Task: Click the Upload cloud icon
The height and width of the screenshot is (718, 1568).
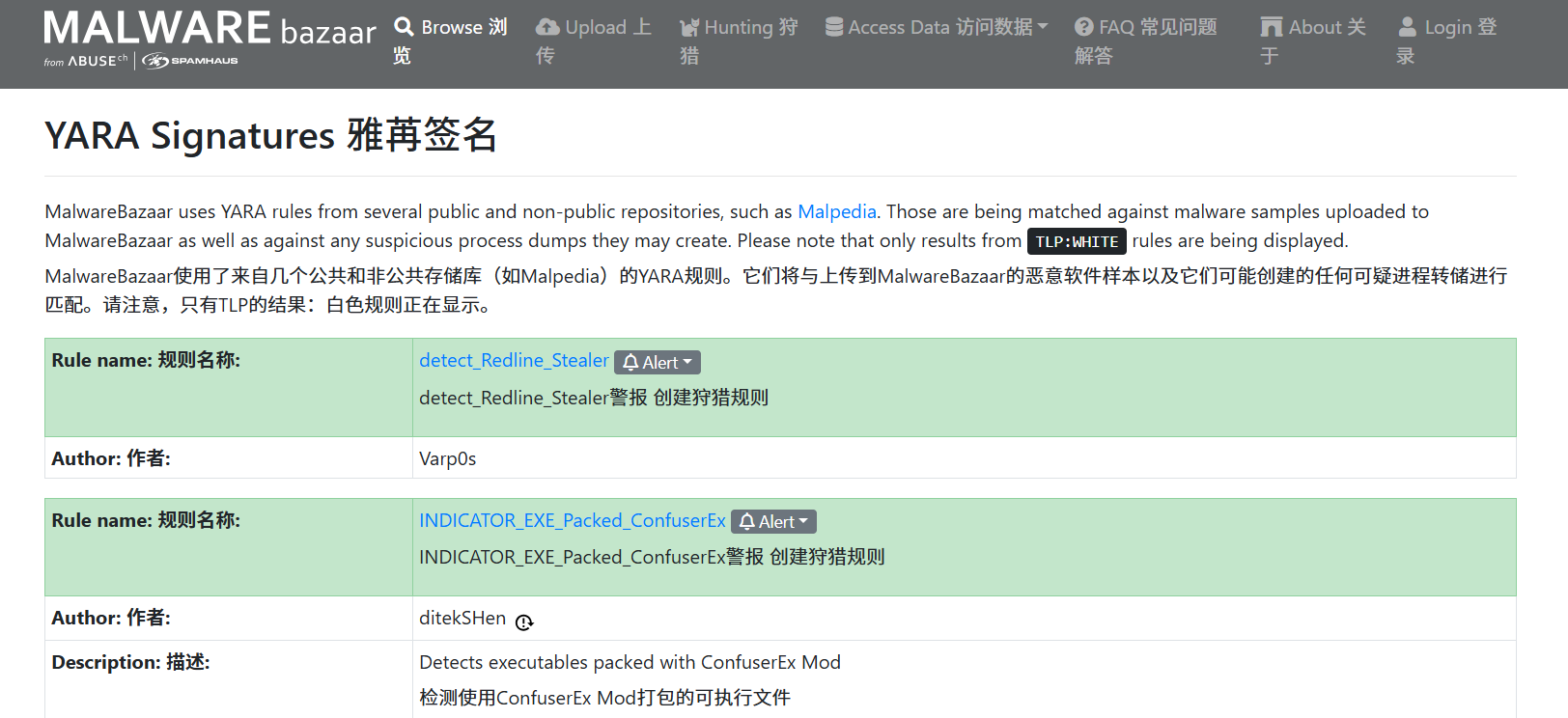Action: 547,27
